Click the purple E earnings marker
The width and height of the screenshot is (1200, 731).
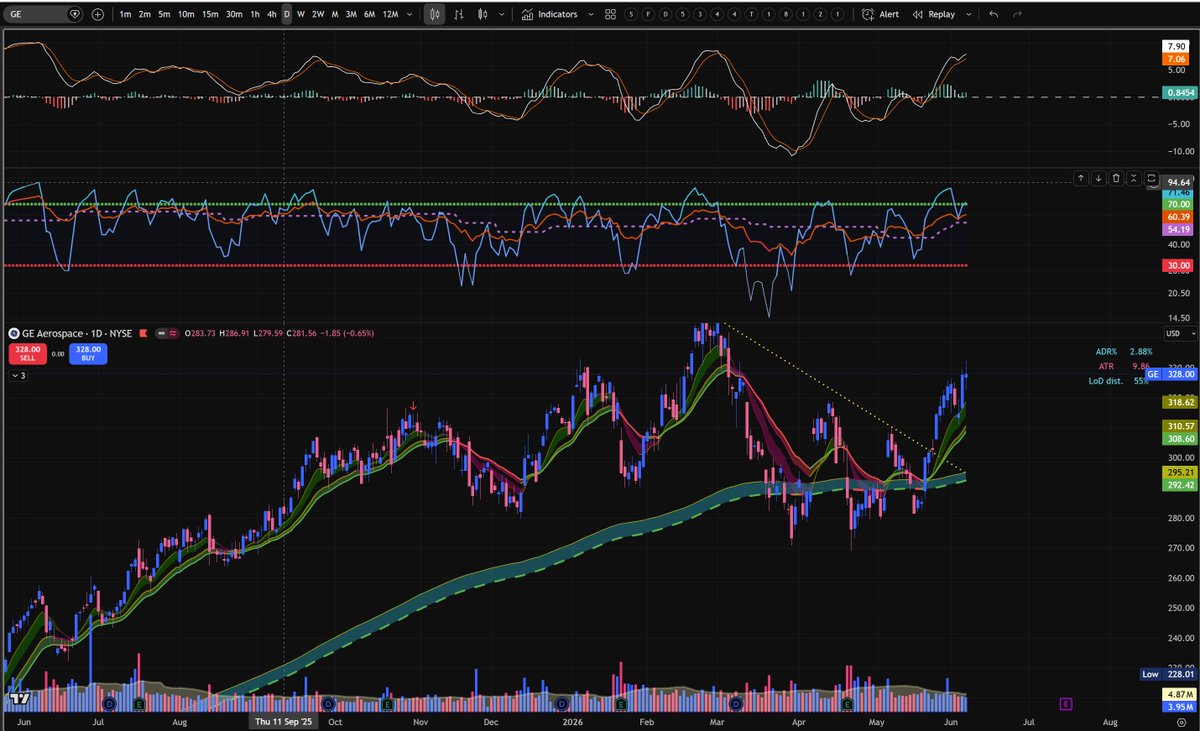tap(1066, 704)
